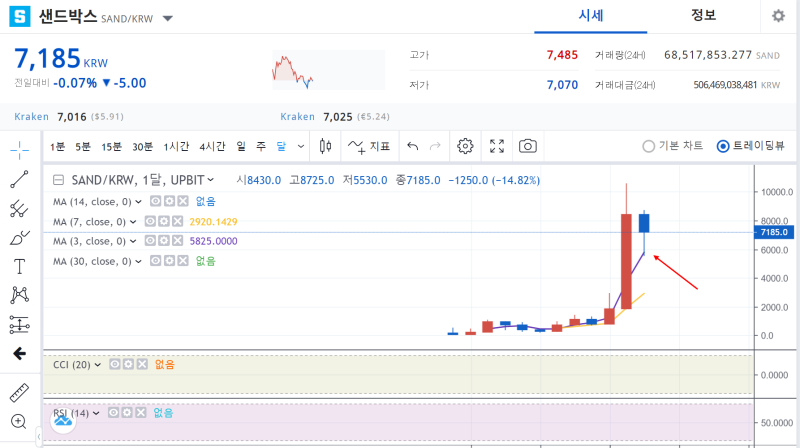Screen dimensions: 800x448
Task: Select the 1시간 timeframe
Action: [176, 147]
